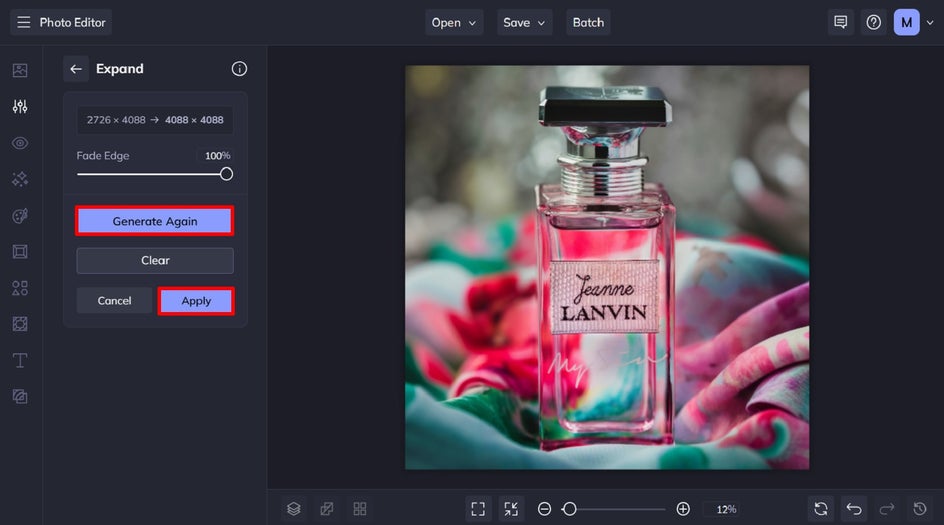
Task: Expand the account menu chevron
Action: point(930,23)
